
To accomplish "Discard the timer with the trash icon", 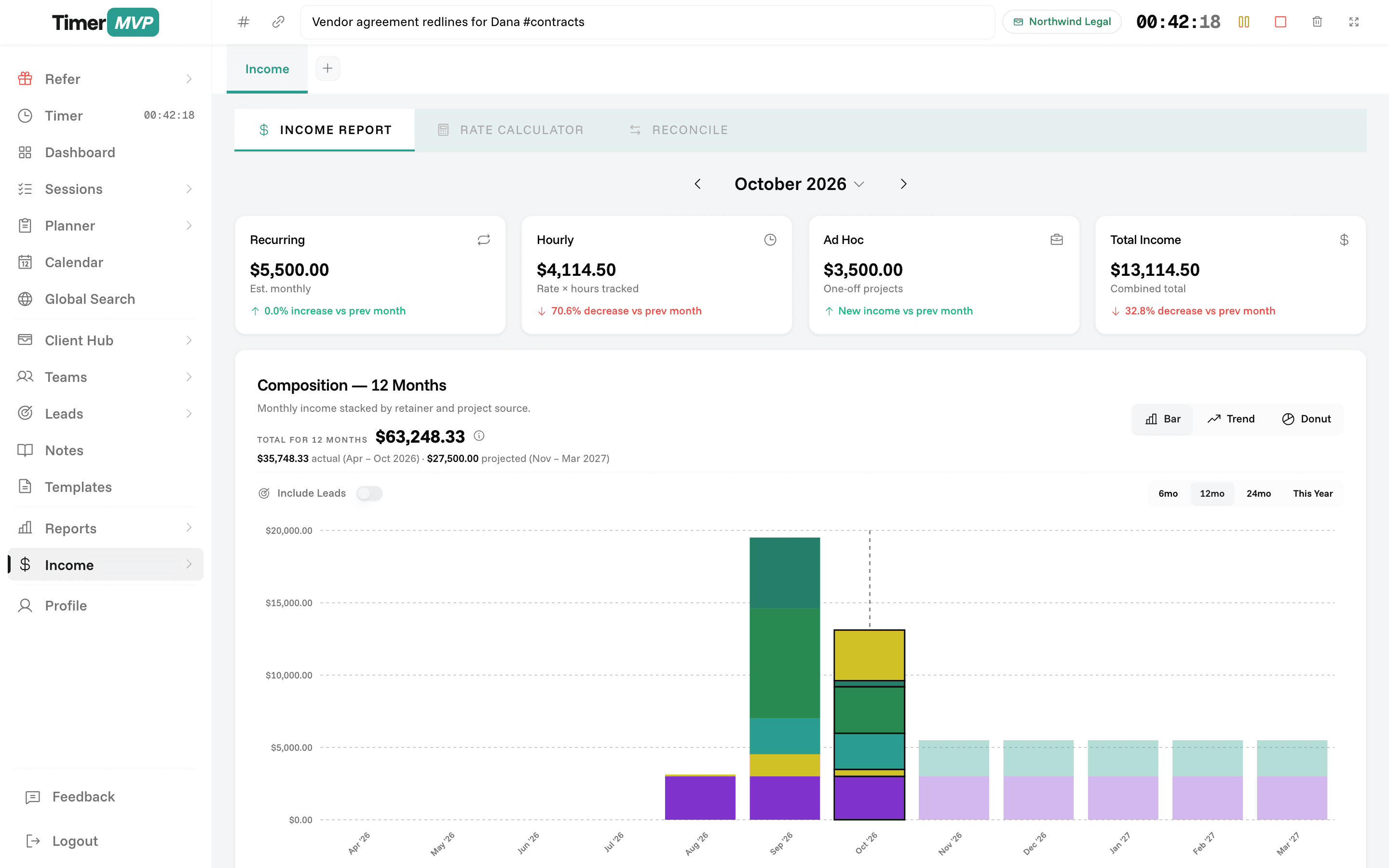I will tap(1317, 22).
